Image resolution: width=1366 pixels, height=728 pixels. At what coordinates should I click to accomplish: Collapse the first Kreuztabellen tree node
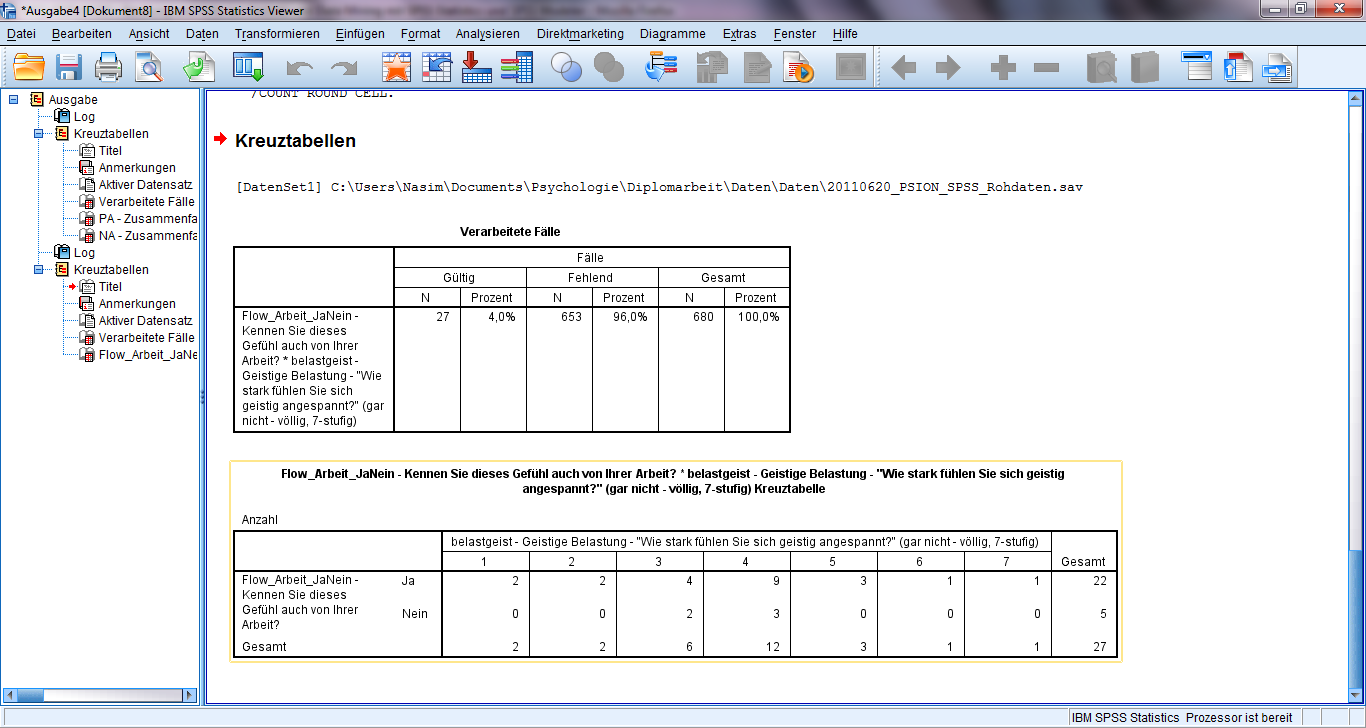click(39, 133)
